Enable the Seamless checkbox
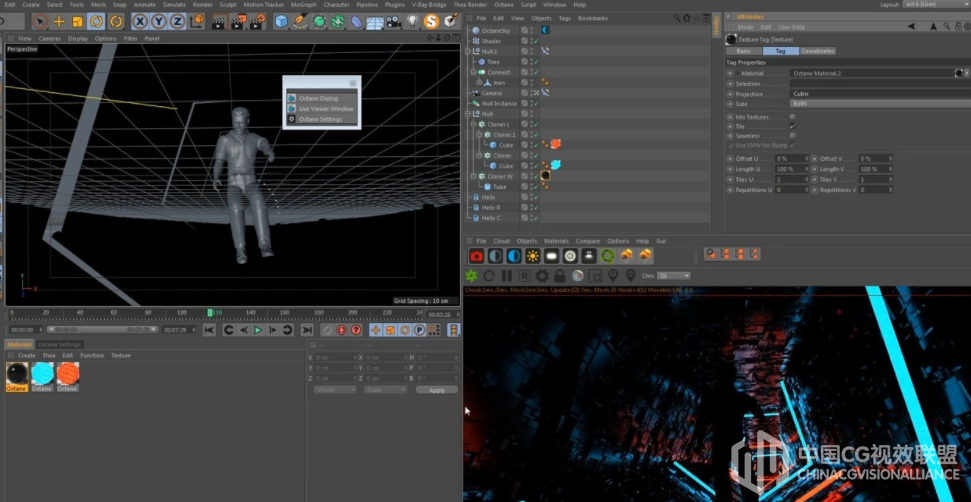This screenshot has height=502, width=971. pos(793,135)
